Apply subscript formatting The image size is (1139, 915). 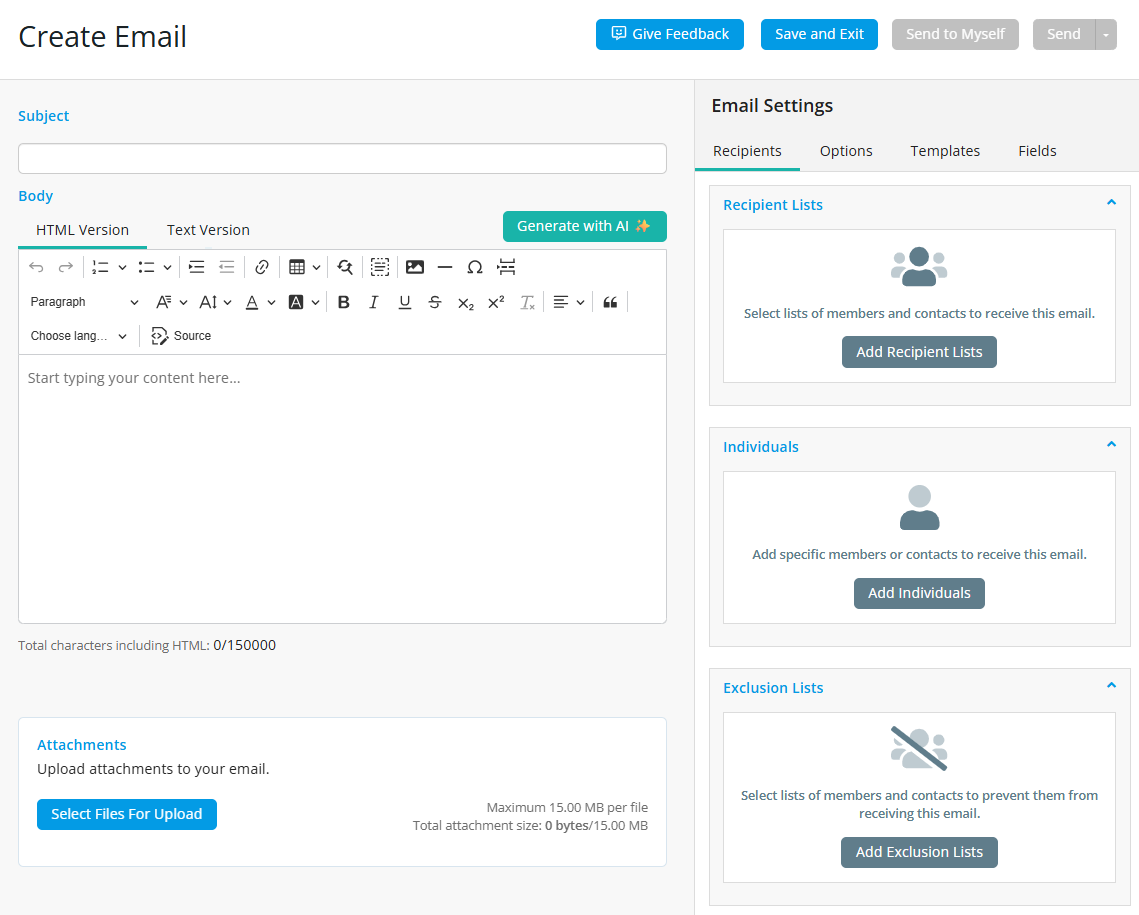(466, 302)
